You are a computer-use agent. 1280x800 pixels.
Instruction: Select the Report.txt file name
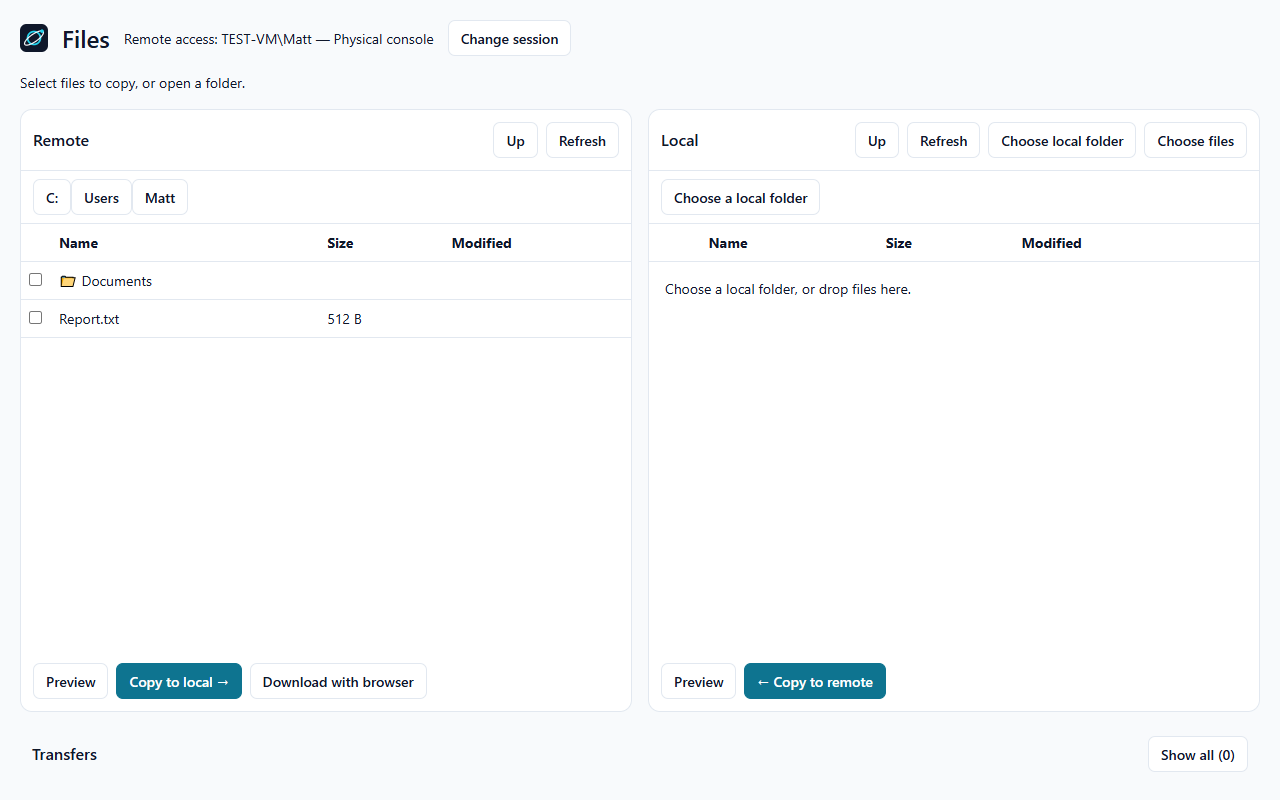[x=89, y=319]
